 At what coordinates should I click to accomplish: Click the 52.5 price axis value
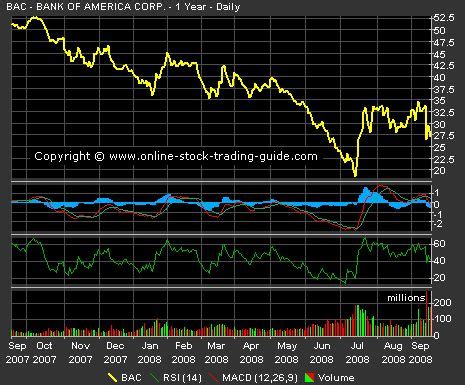(x=444, y=18)
